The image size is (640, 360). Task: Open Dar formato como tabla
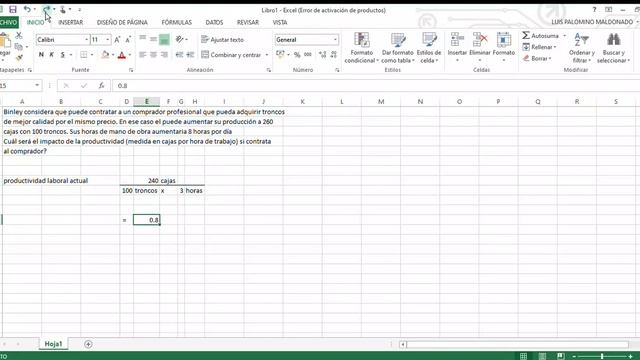click(x=398, y=48)
